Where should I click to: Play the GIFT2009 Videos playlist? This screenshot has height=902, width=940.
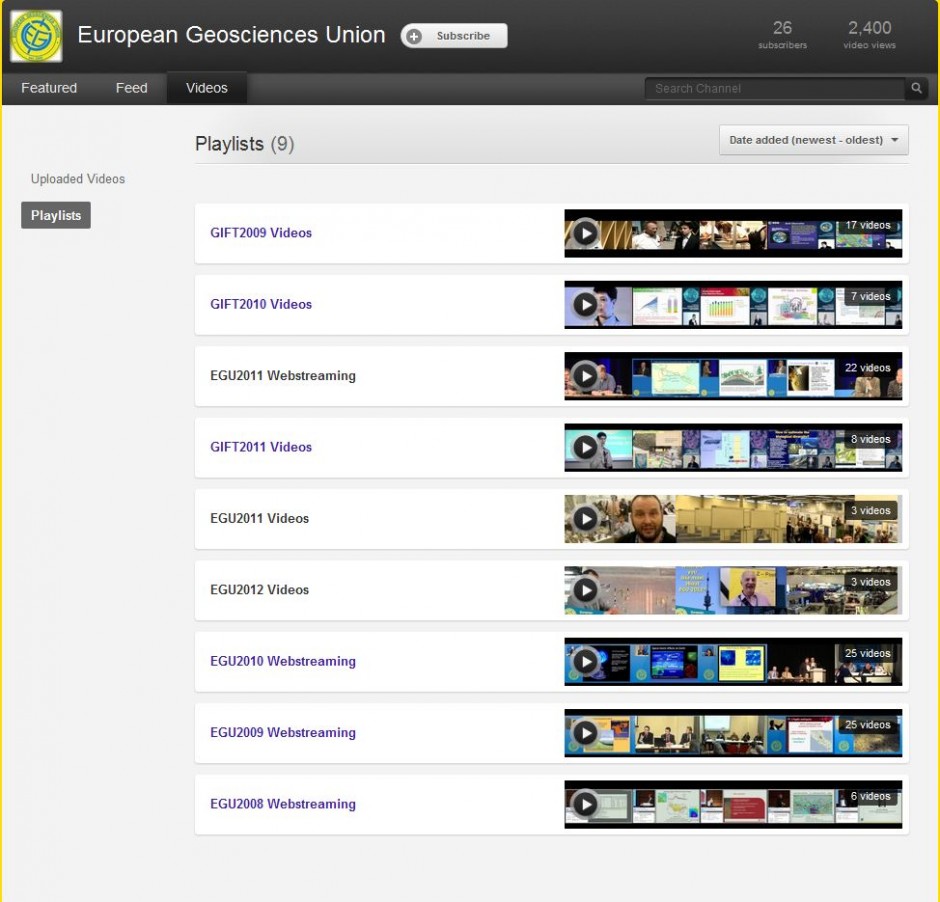(585, 233)
